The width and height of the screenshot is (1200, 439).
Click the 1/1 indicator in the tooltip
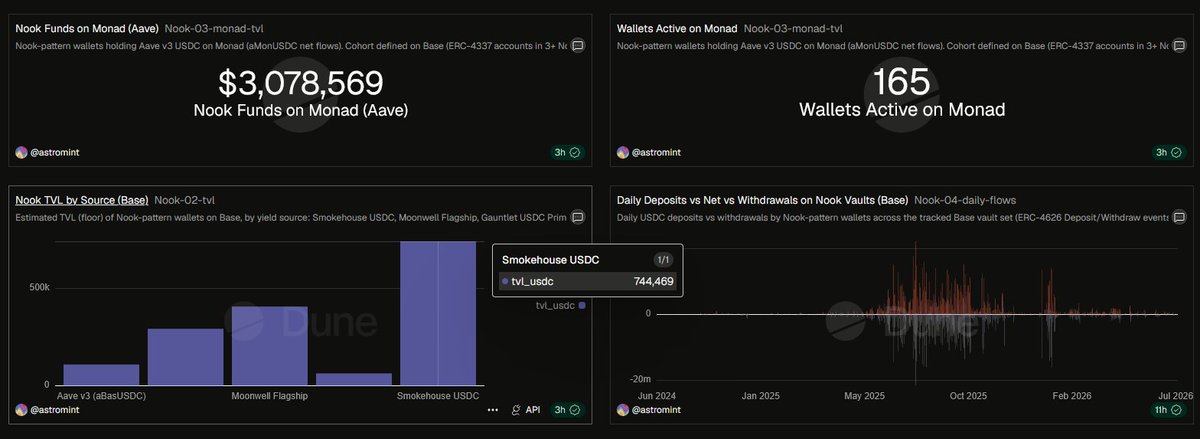point(663,259)
